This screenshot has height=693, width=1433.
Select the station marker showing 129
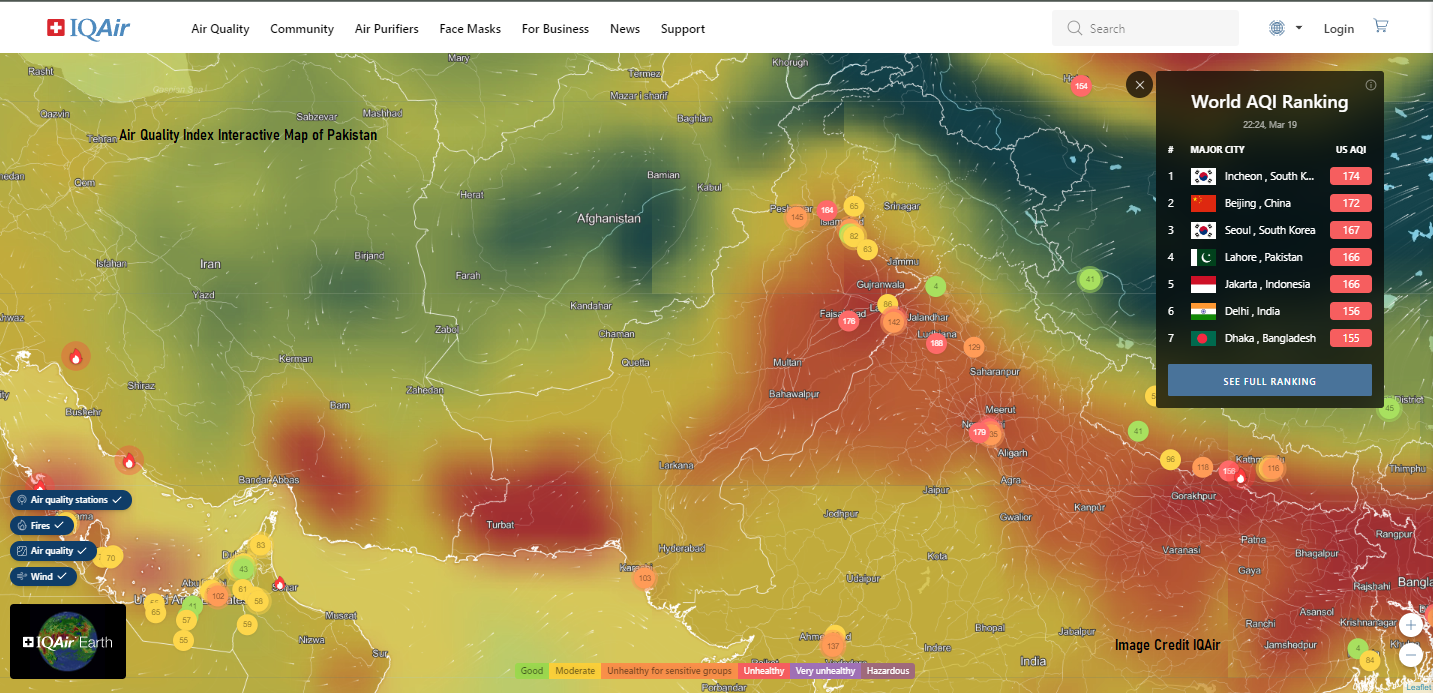(974, 347)
